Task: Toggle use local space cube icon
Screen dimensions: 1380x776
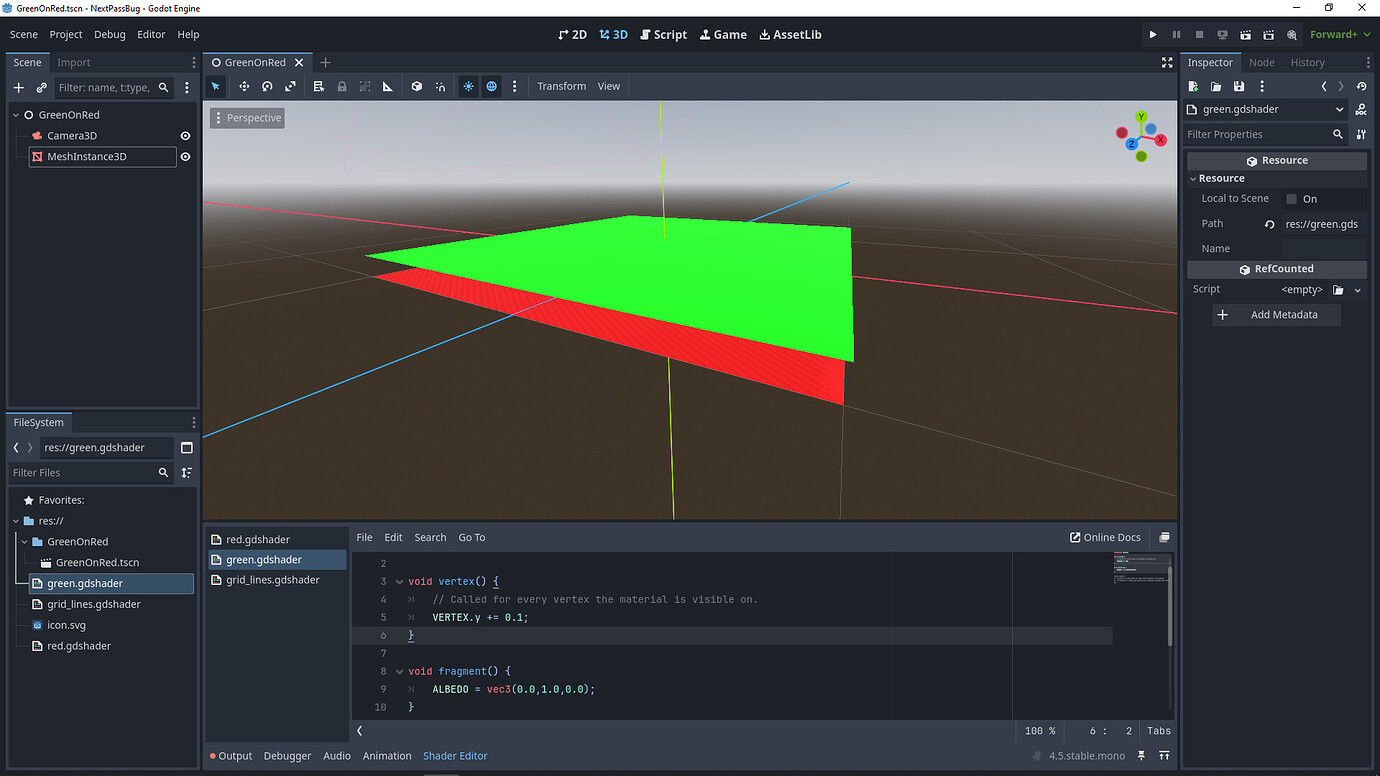Action: tap(417, 86)
